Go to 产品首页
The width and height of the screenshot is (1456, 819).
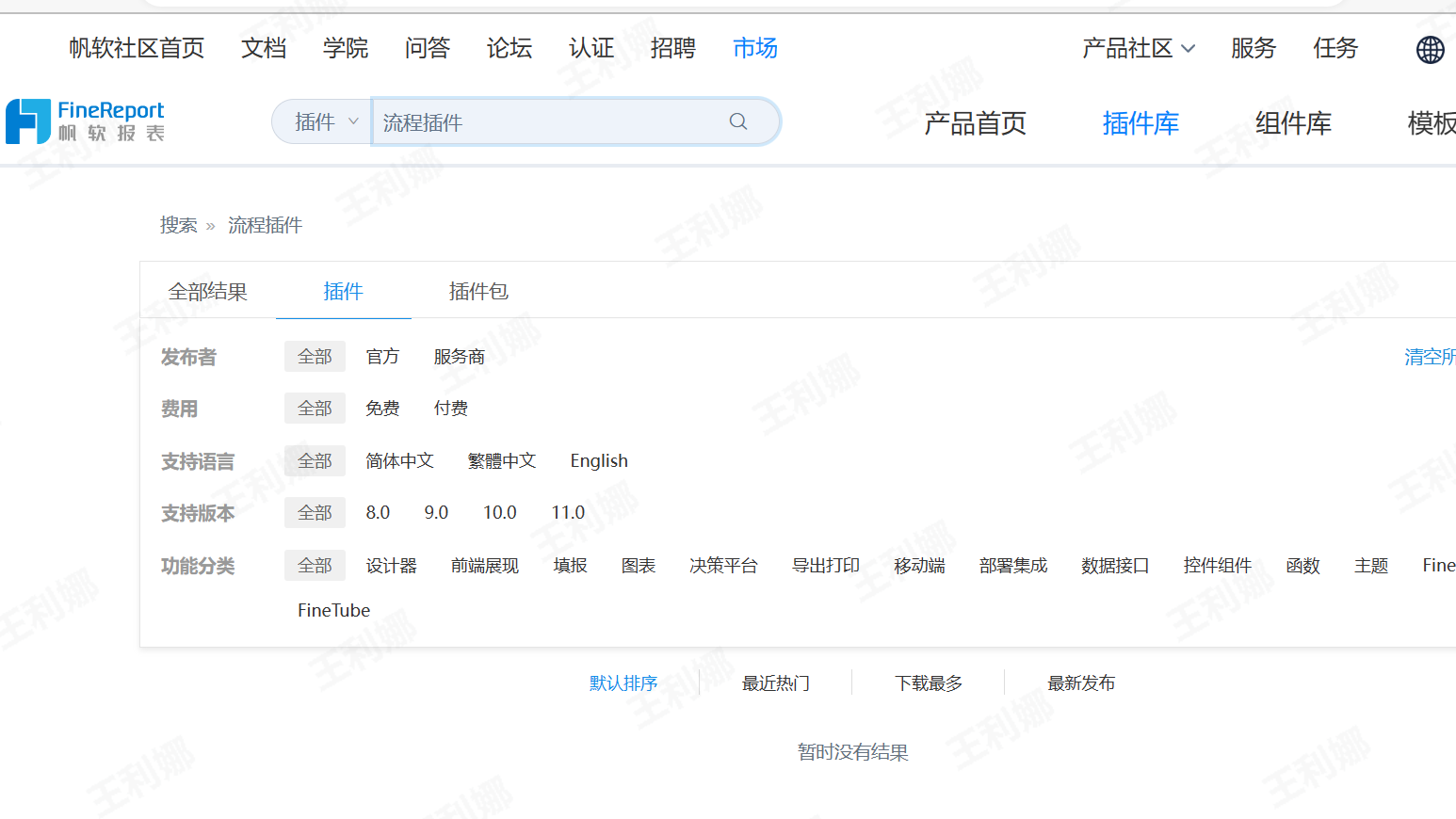click(975, 123)
